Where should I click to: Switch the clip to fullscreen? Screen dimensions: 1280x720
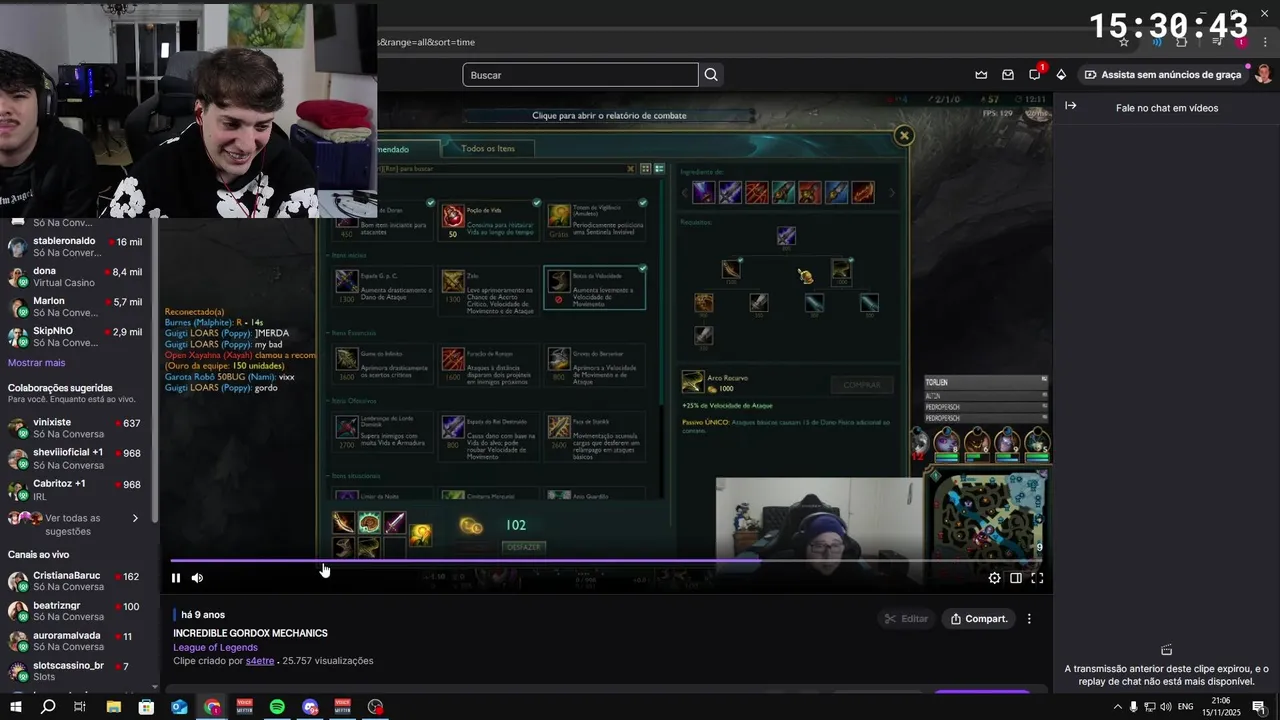tap(1037, 578)
